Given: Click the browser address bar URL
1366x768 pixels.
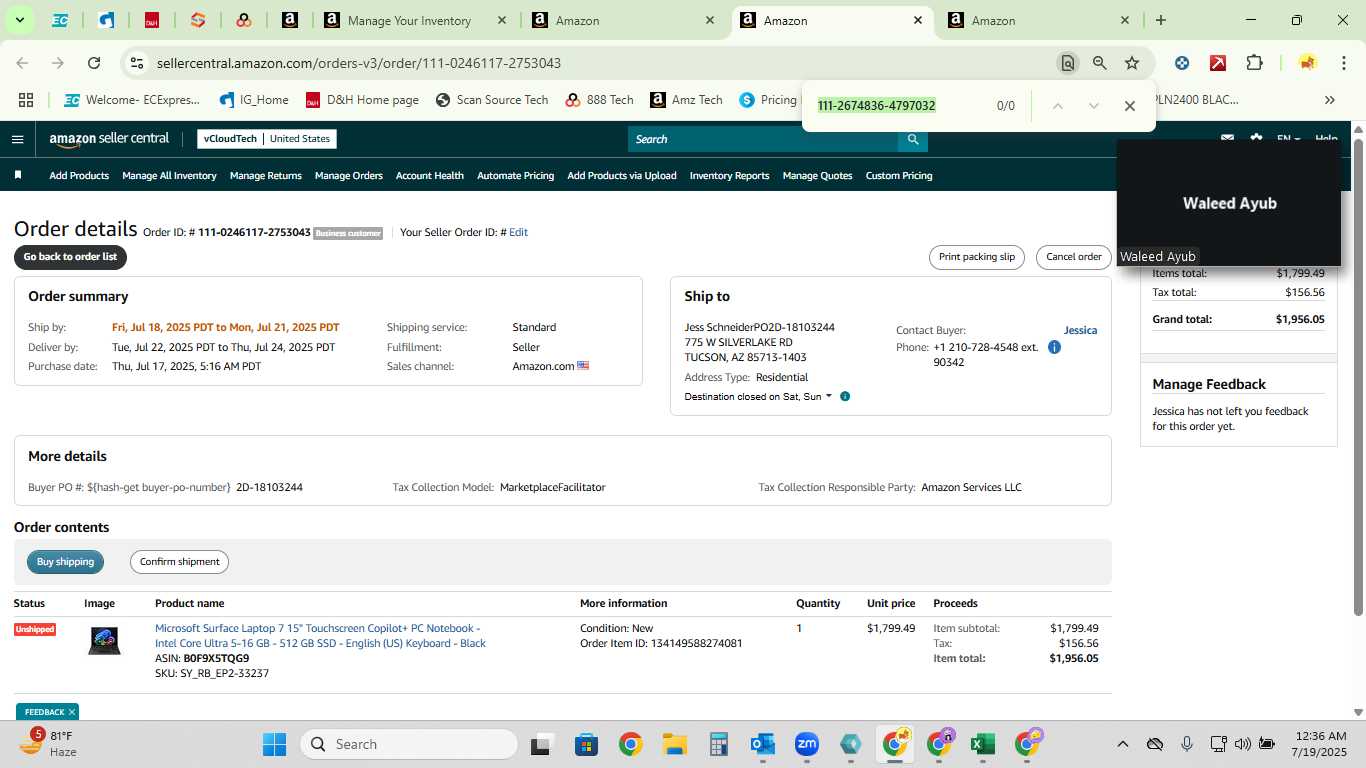Looking at the screenshot, I should pos(358,63).
